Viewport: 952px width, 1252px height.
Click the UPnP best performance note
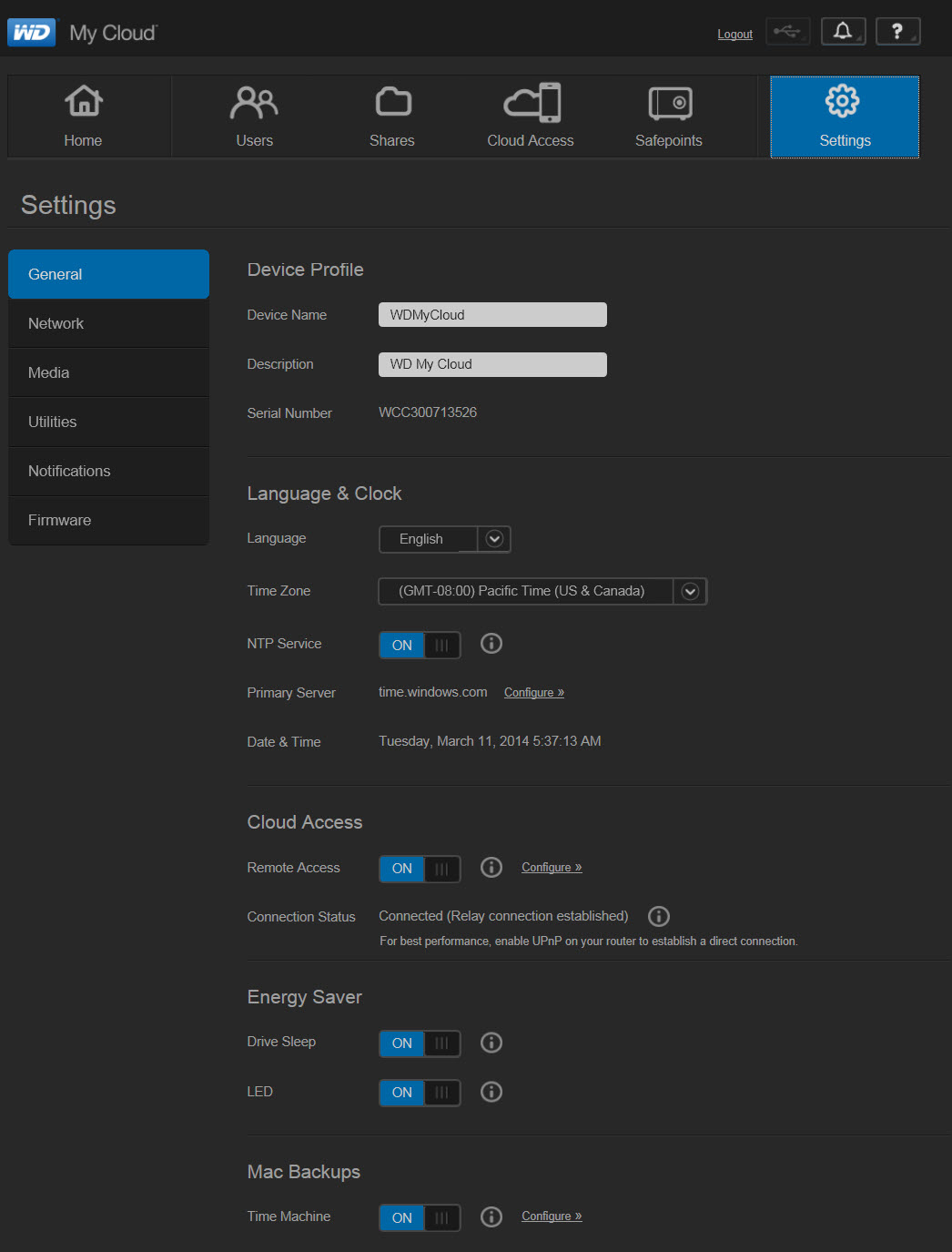(x=589, y=942)
